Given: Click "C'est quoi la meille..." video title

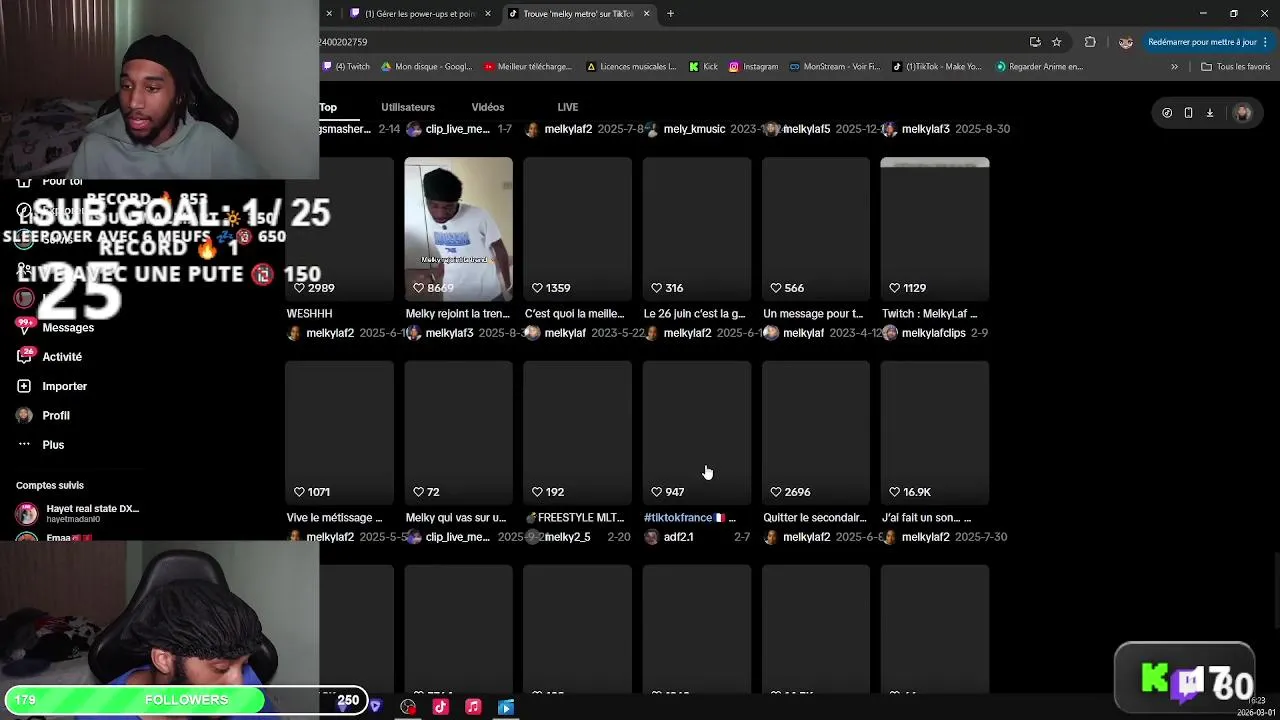Looking at the screenshot, I should coord(574,314).
